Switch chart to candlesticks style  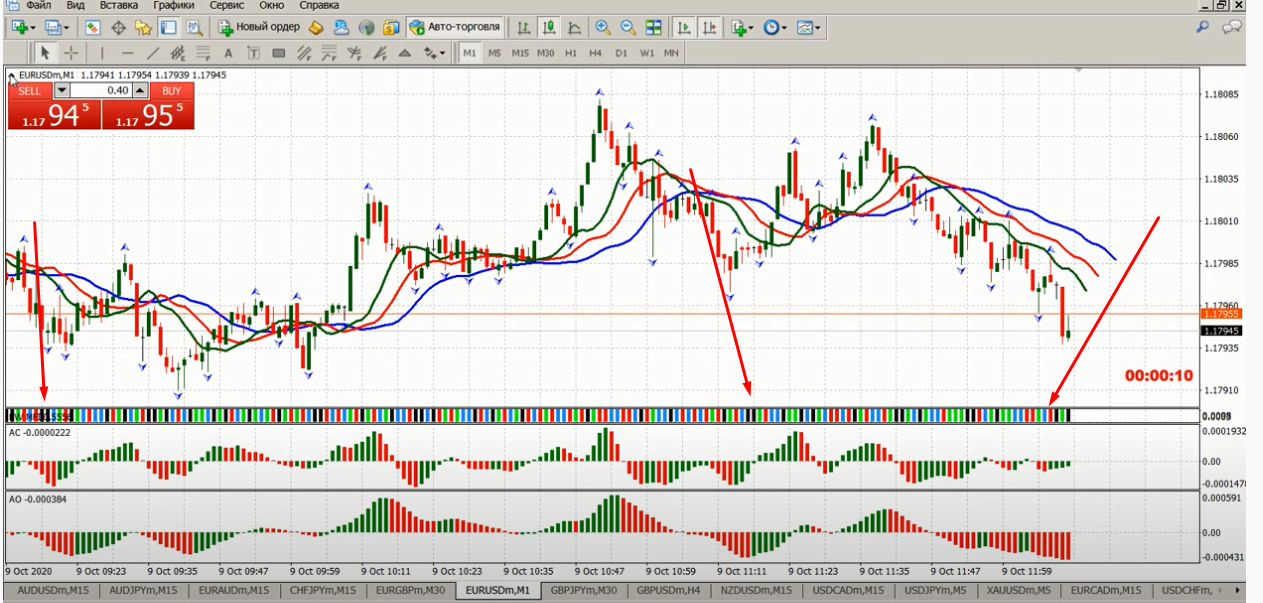[547, 28]
